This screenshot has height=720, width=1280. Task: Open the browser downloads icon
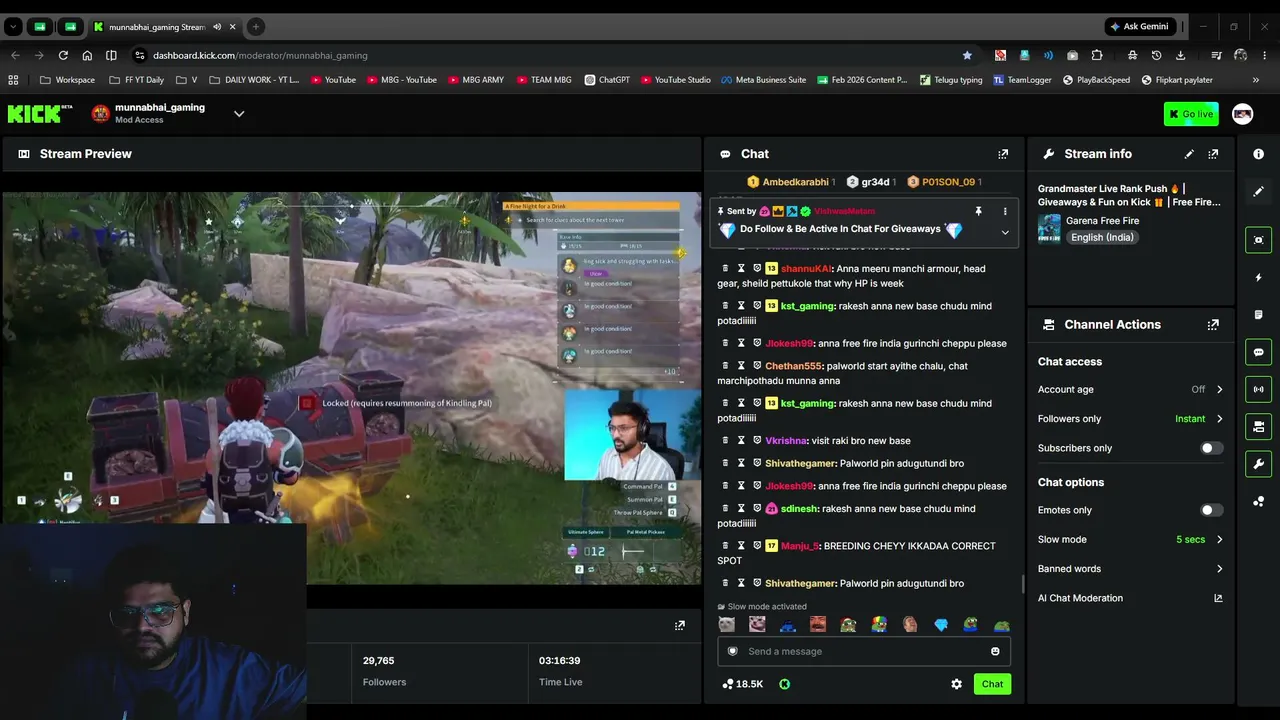tap(1181, 55)
